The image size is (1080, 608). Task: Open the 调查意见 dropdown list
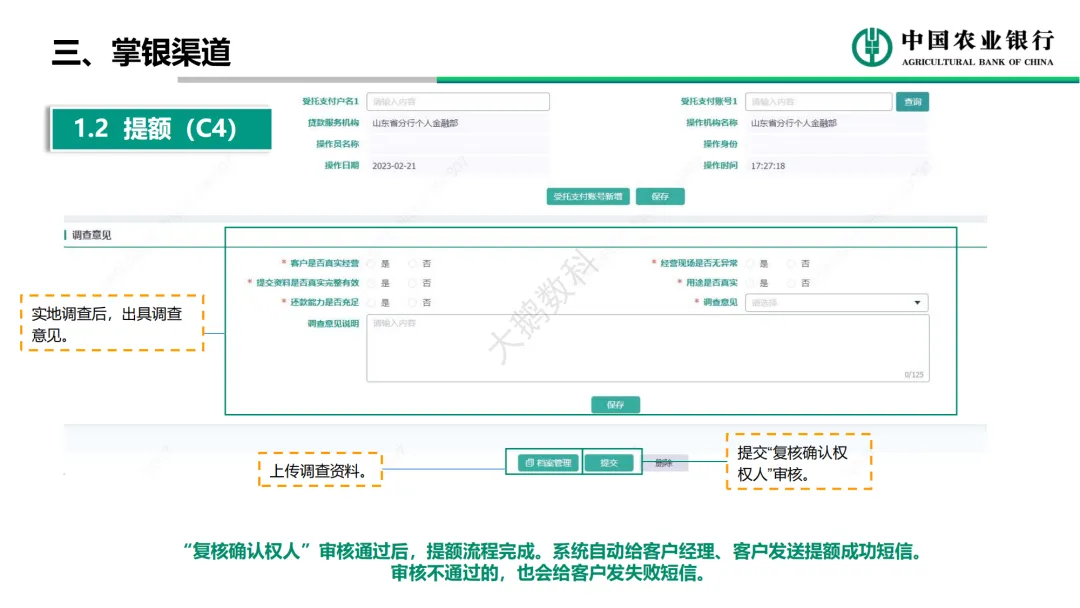tap(836, 303)
